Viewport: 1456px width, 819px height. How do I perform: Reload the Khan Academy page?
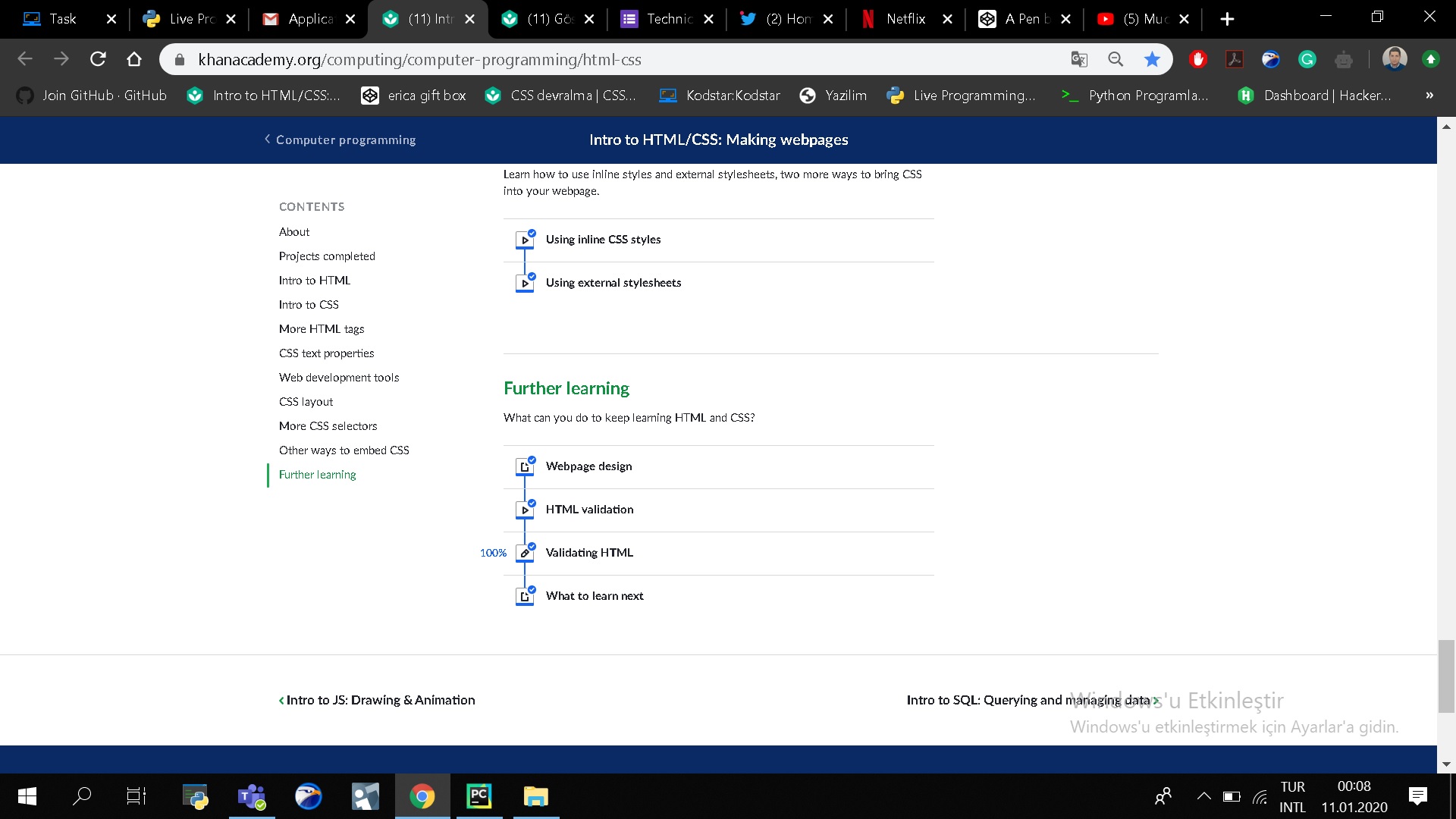[x=98, y=59]
